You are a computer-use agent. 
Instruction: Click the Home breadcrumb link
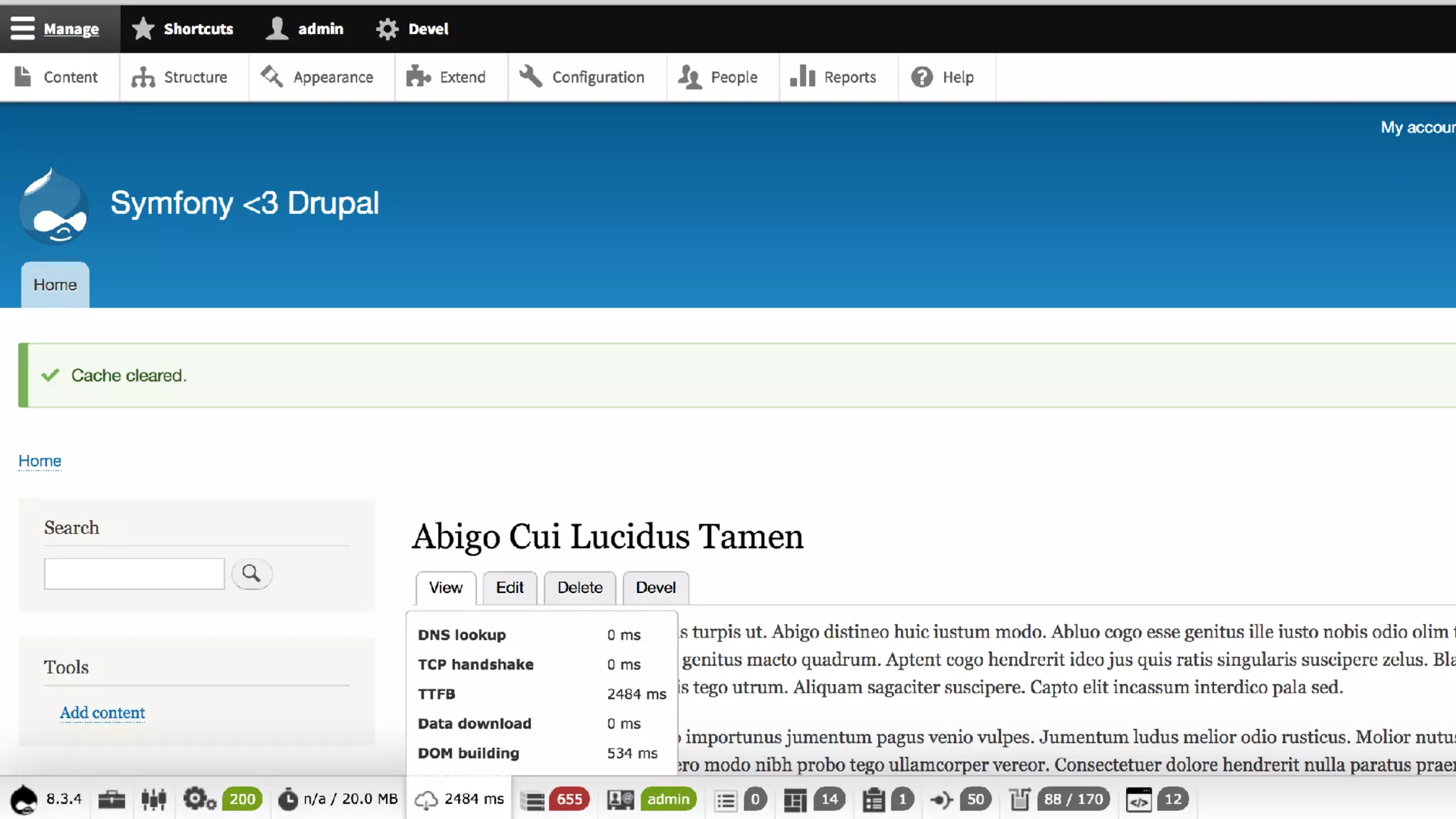(40, 461)
